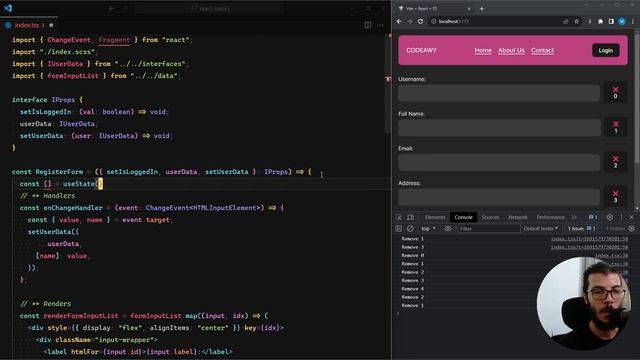
Task: Click the Login button
Action: click(x=606, y=50)
